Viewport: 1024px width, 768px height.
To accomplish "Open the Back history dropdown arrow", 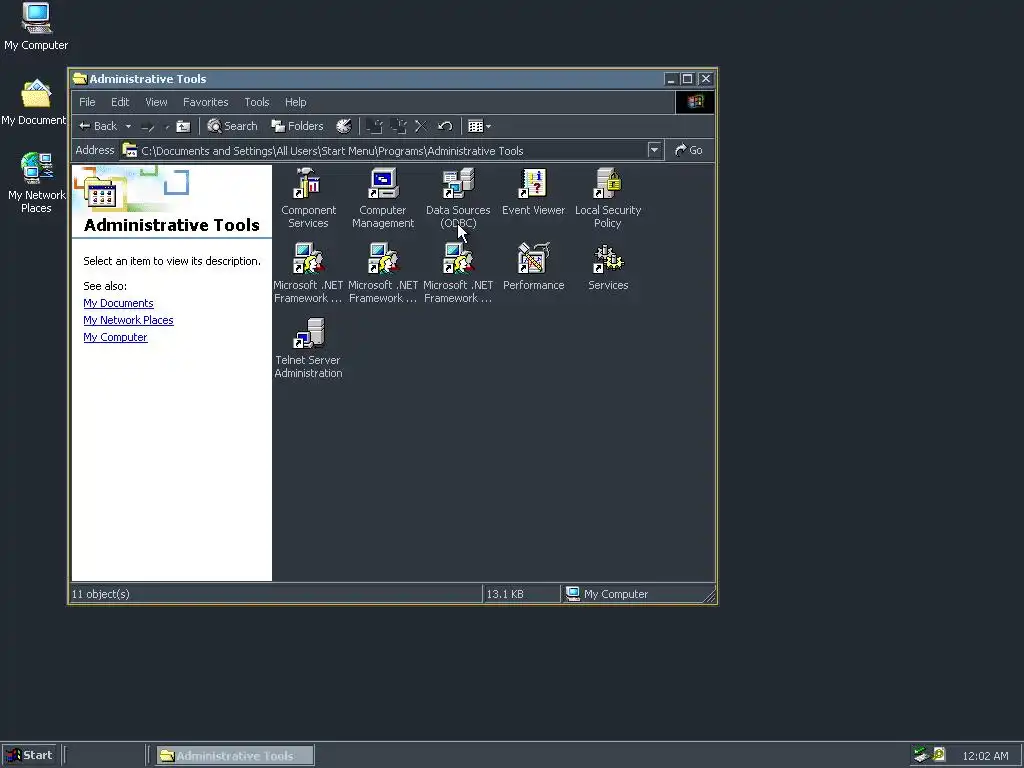I will tap(129, 127).
